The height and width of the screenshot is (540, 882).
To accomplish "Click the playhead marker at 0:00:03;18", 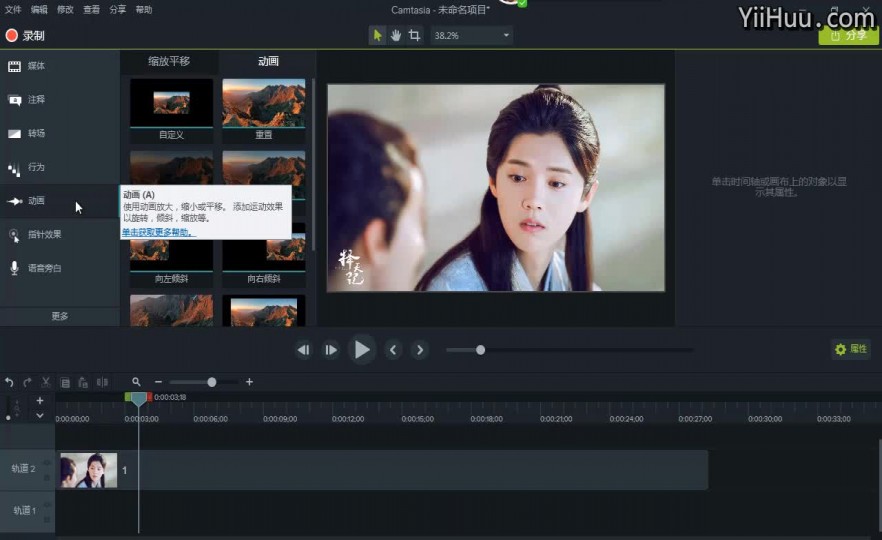I will [138, 399].
